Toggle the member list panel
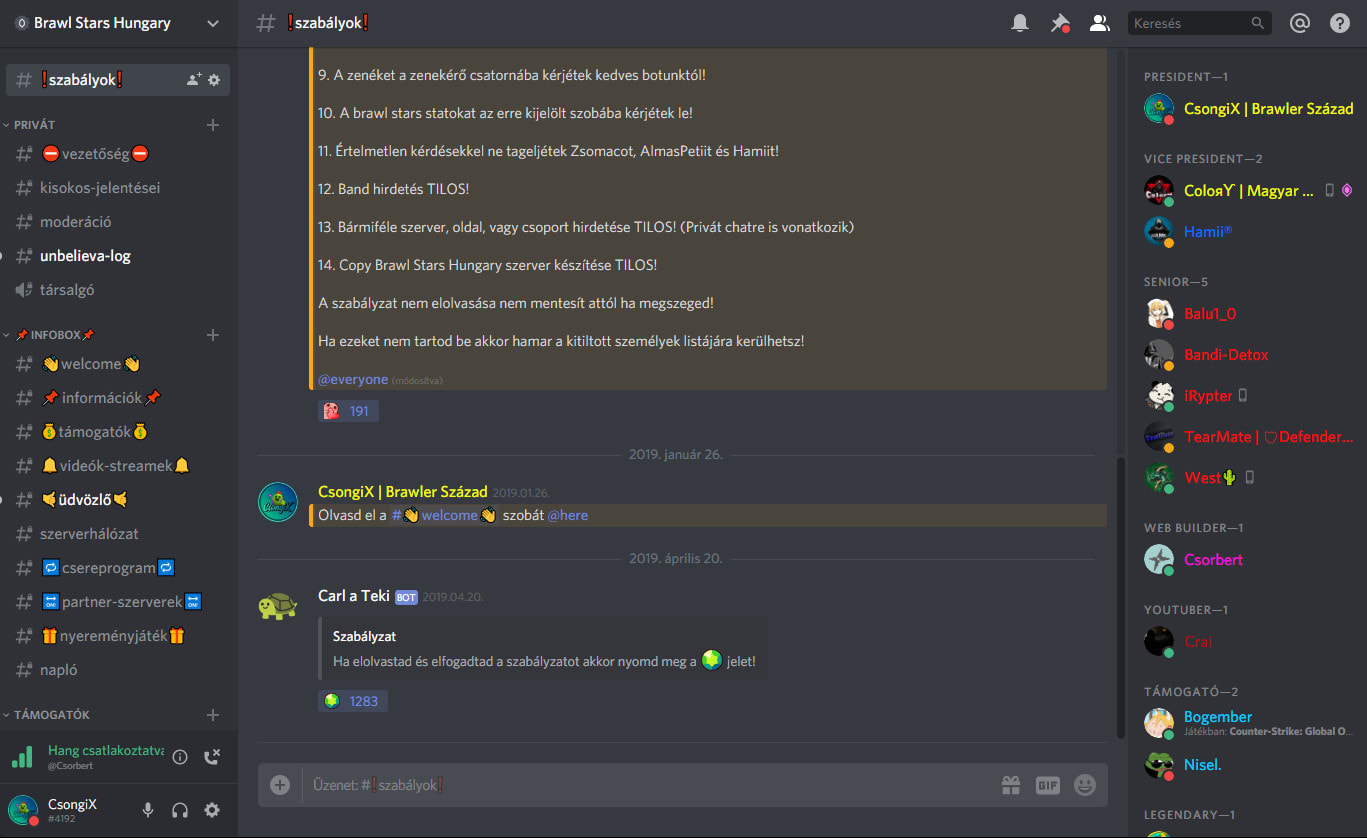This screenshot has height=838, width=1367. (x=1100, y=23)
